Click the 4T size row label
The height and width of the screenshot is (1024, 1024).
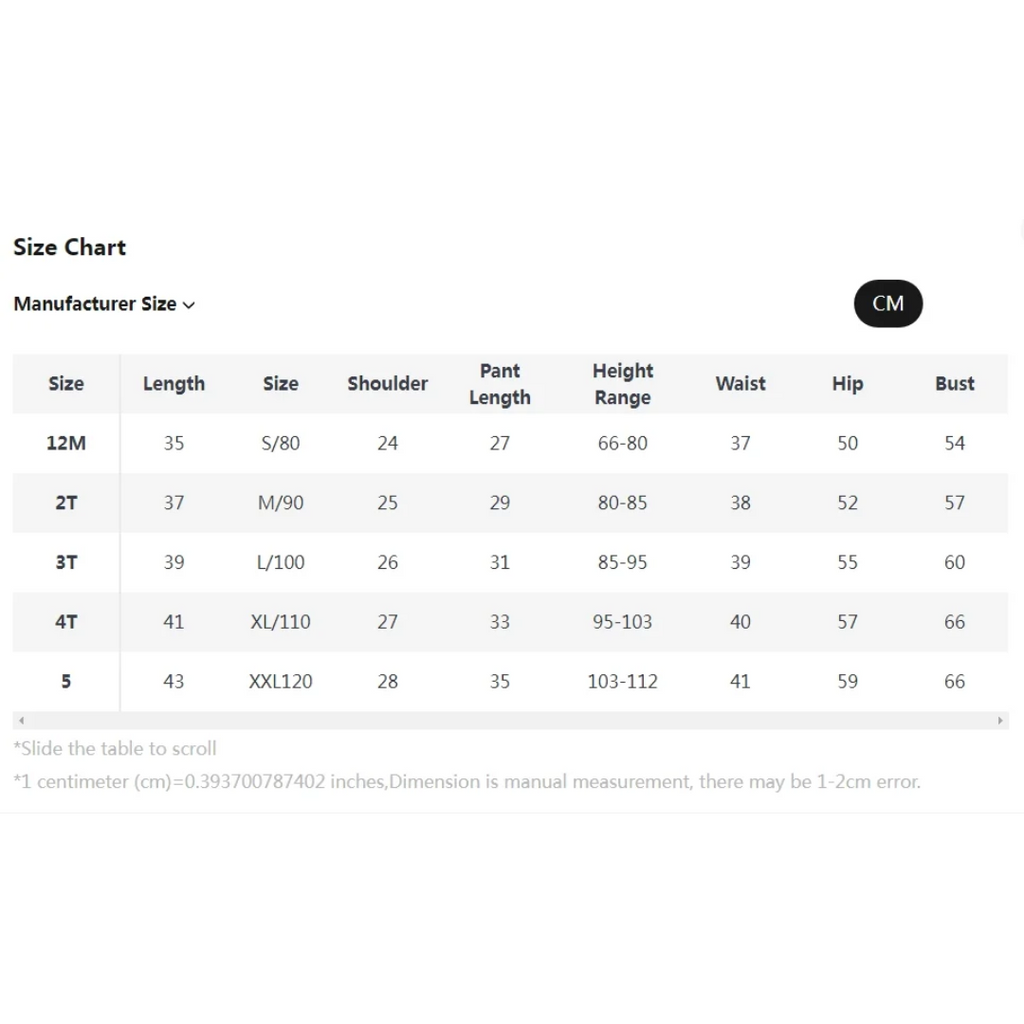point(66,622)
